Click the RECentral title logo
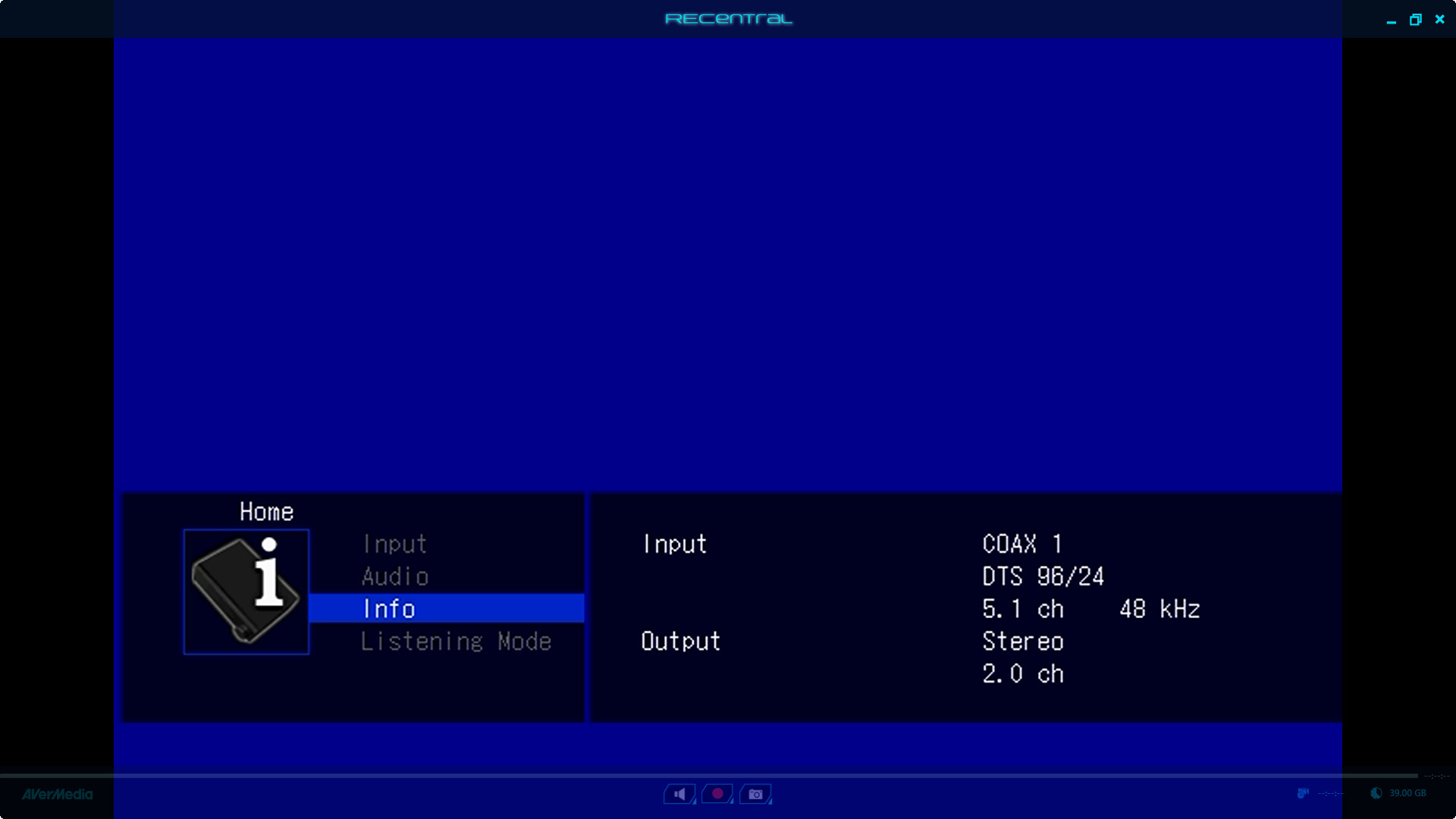Screen dimensions: 1456x819 728,19
